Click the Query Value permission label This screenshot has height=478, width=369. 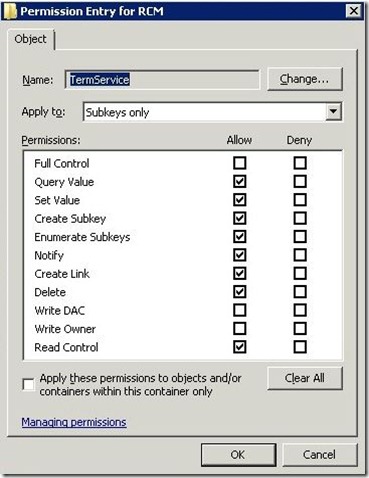64,182
